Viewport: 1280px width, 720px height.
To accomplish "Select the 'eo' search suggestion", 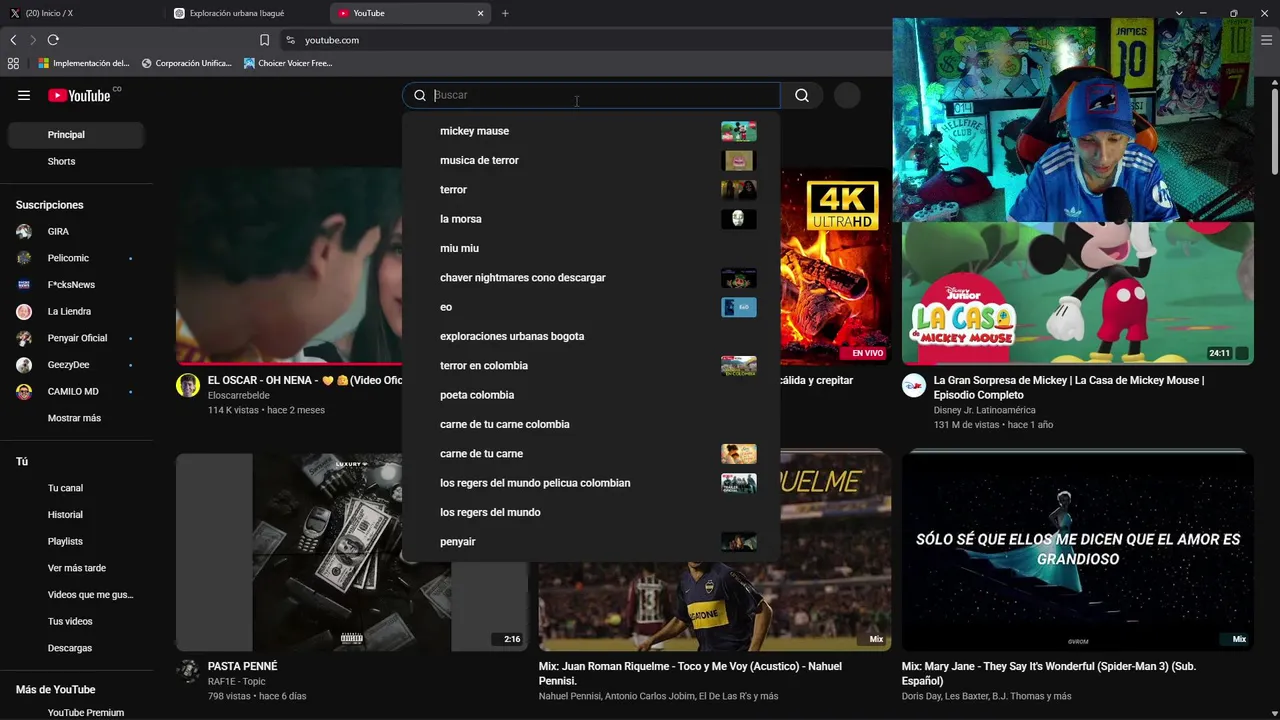I will (x=591, y=307).
